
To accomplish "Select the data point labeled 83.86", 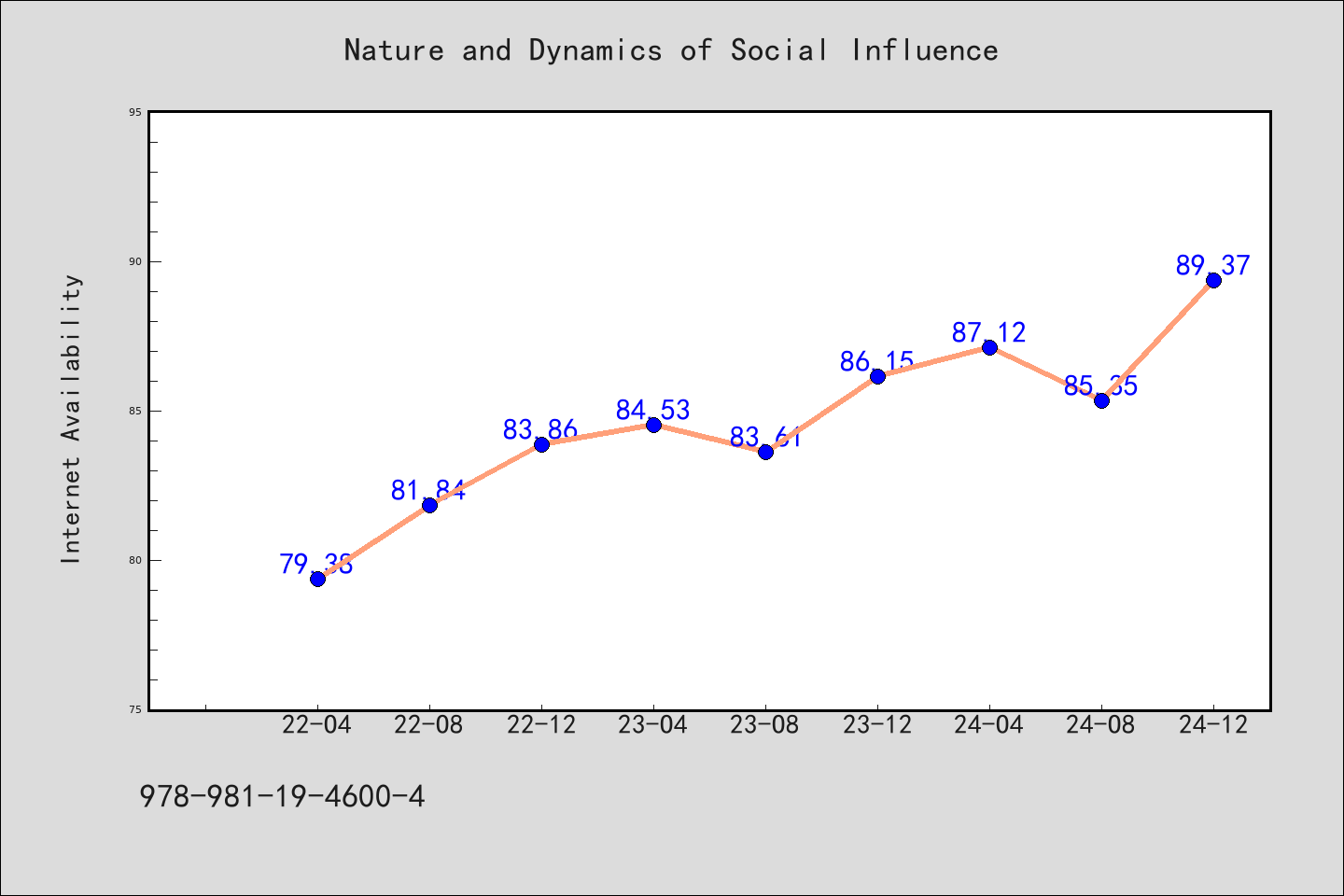I will (541, 444).
